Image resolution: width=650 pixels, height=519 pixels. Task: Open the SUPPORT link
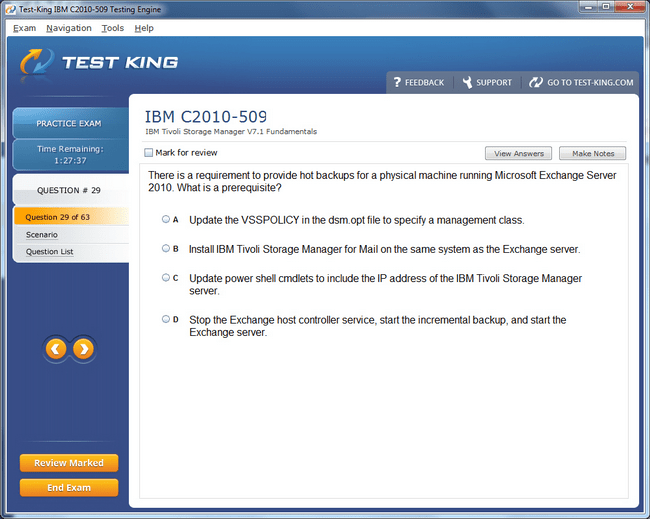(x=488, y=82)
